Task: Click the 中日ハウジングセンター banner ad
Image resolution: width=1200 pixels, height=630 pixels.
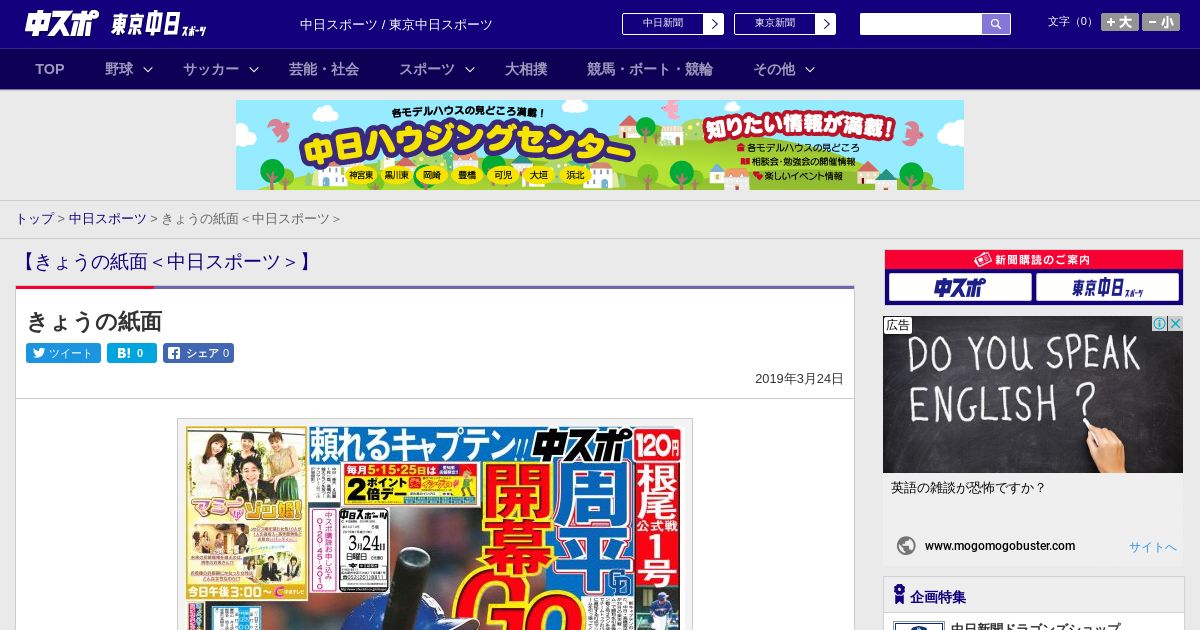Action: [x=600, y=145]
